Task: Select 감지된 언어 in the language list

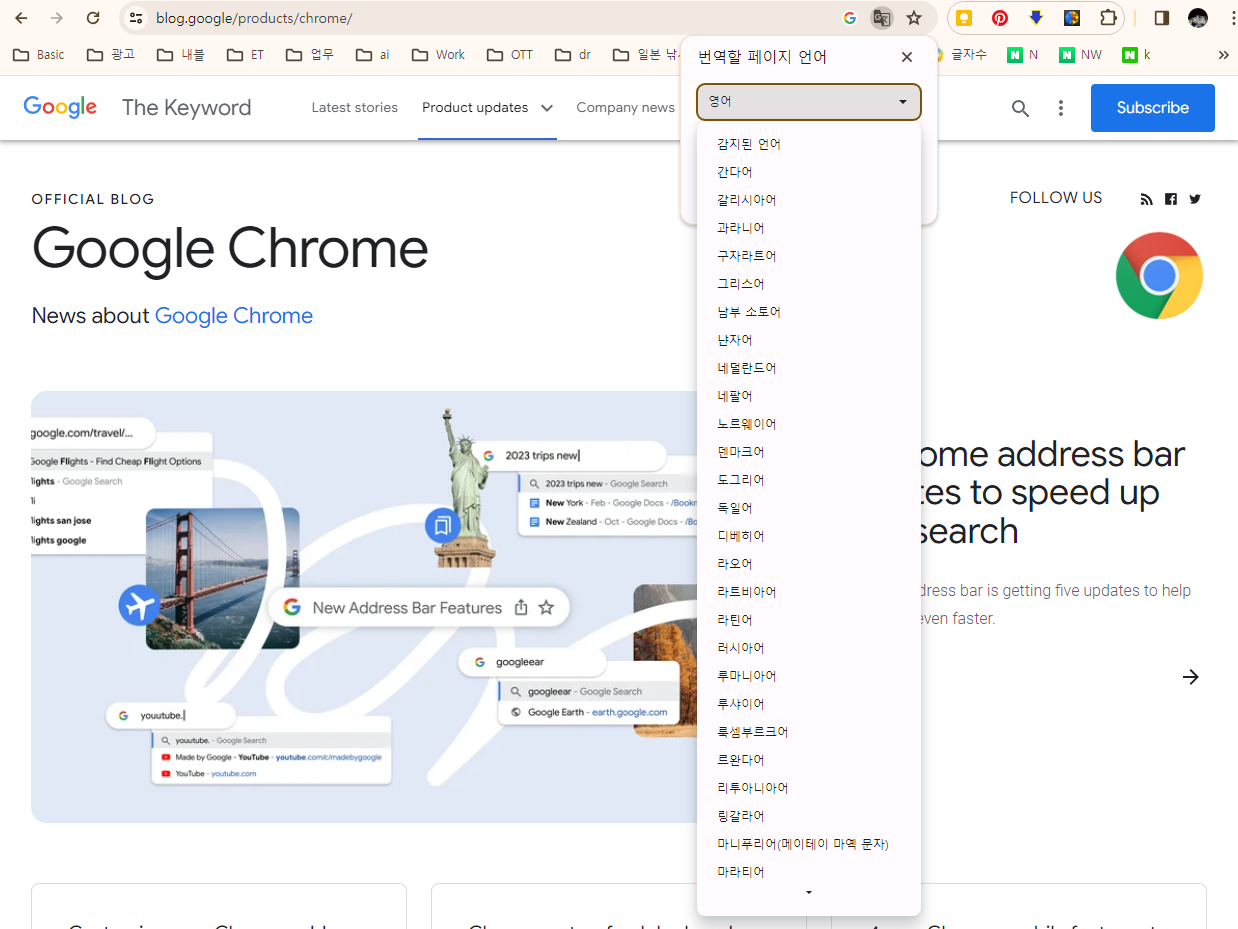Action: pos(808,144)
